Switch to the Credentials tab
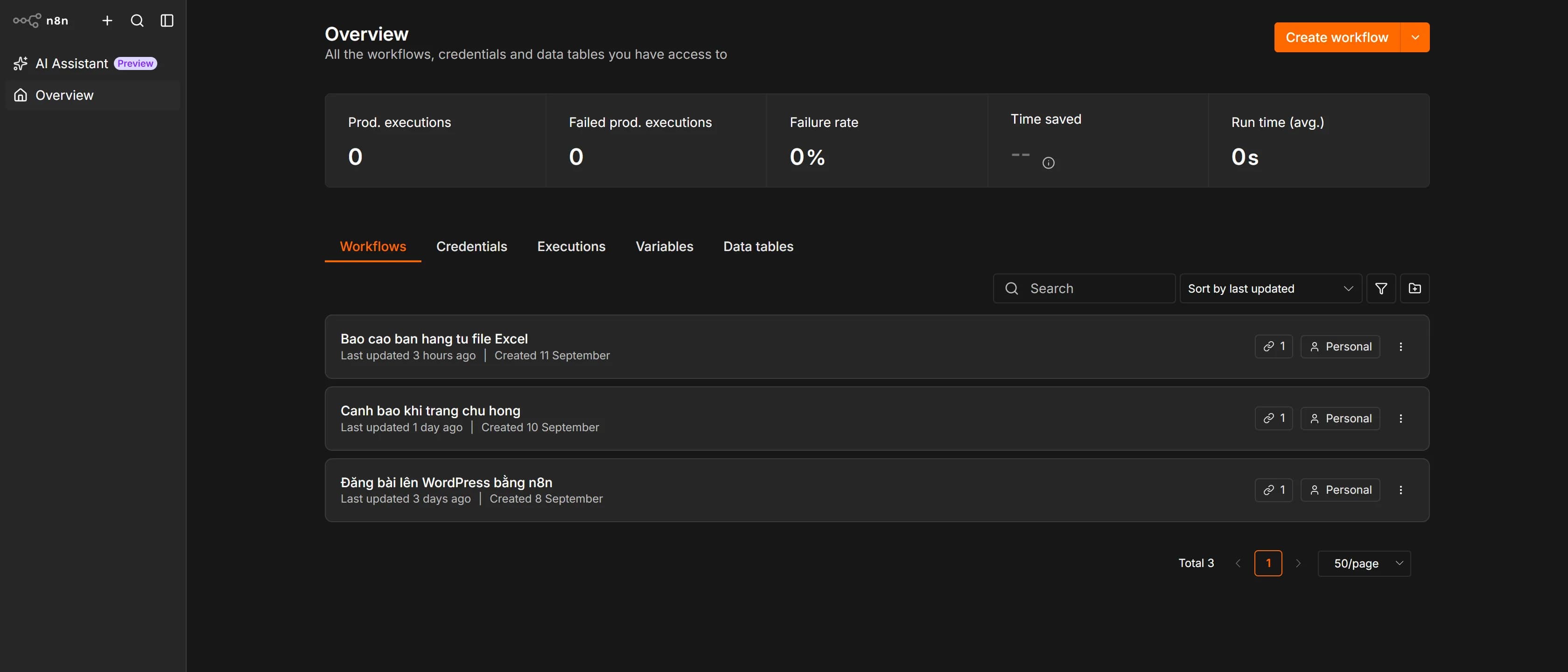 point(471,246)
